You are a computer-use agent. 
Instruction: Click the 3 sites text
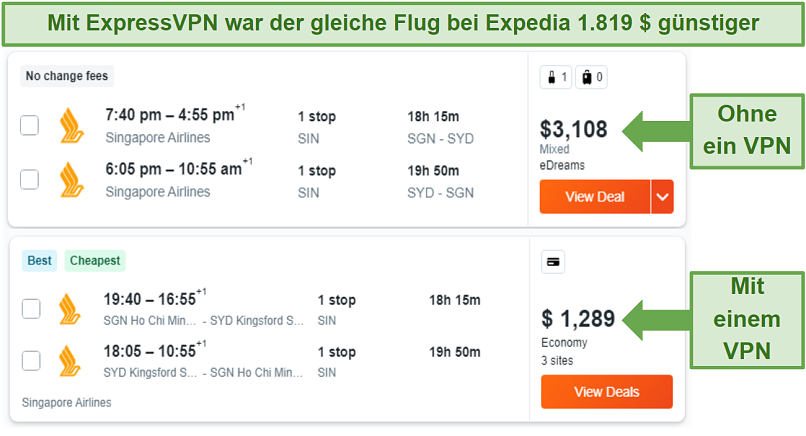[x=557, y=360]
